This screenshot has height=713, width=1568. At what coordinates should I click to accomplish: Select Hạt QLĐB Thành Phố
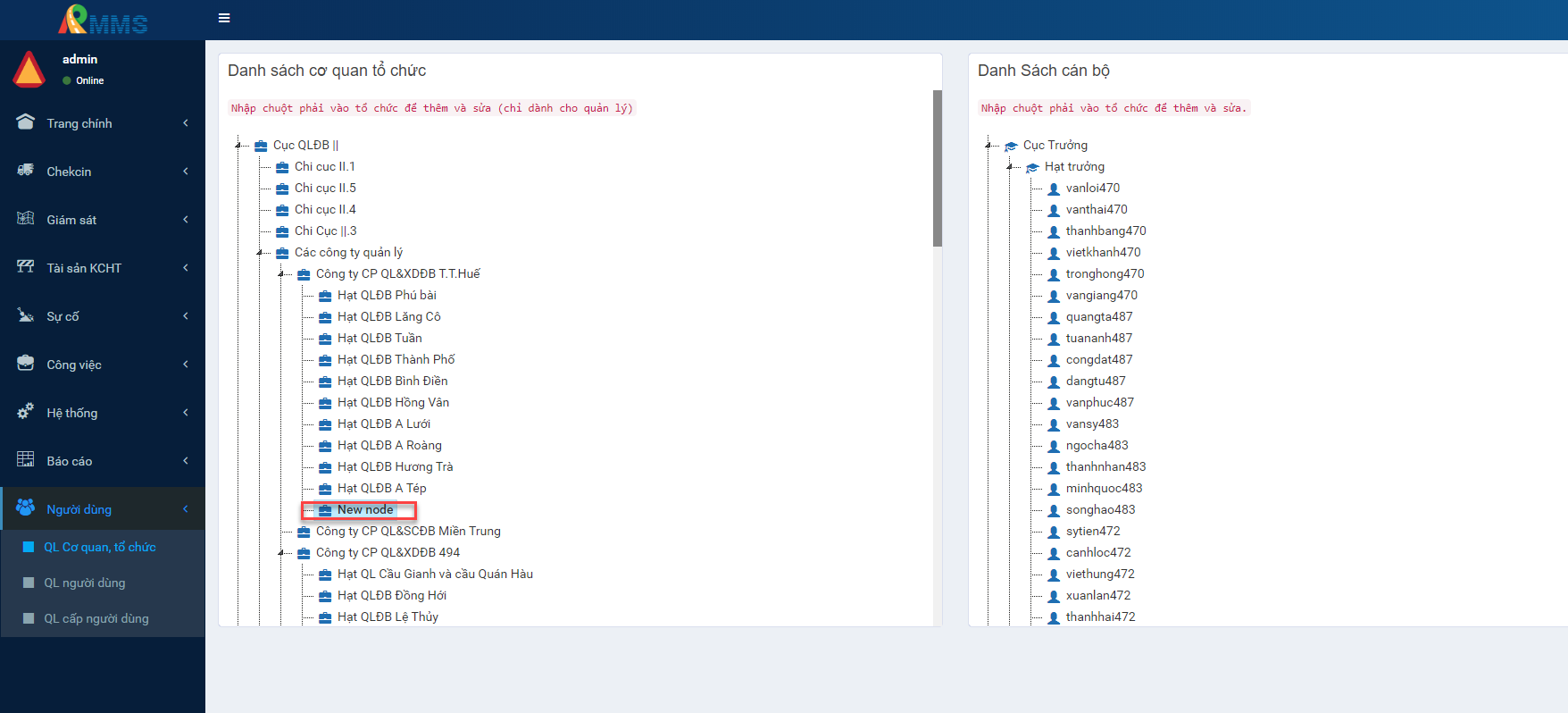(x=396, y=359)
